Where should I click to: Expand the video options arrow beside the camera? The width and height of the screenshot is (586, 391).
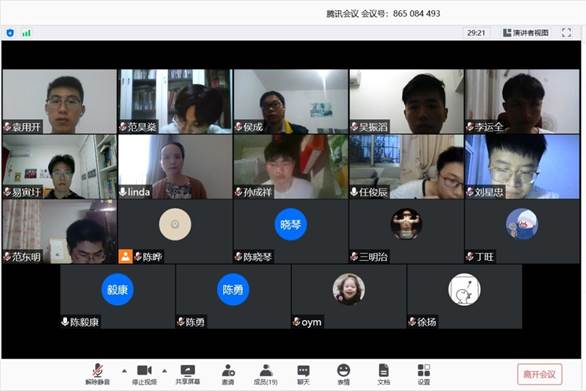coord(164,371)
